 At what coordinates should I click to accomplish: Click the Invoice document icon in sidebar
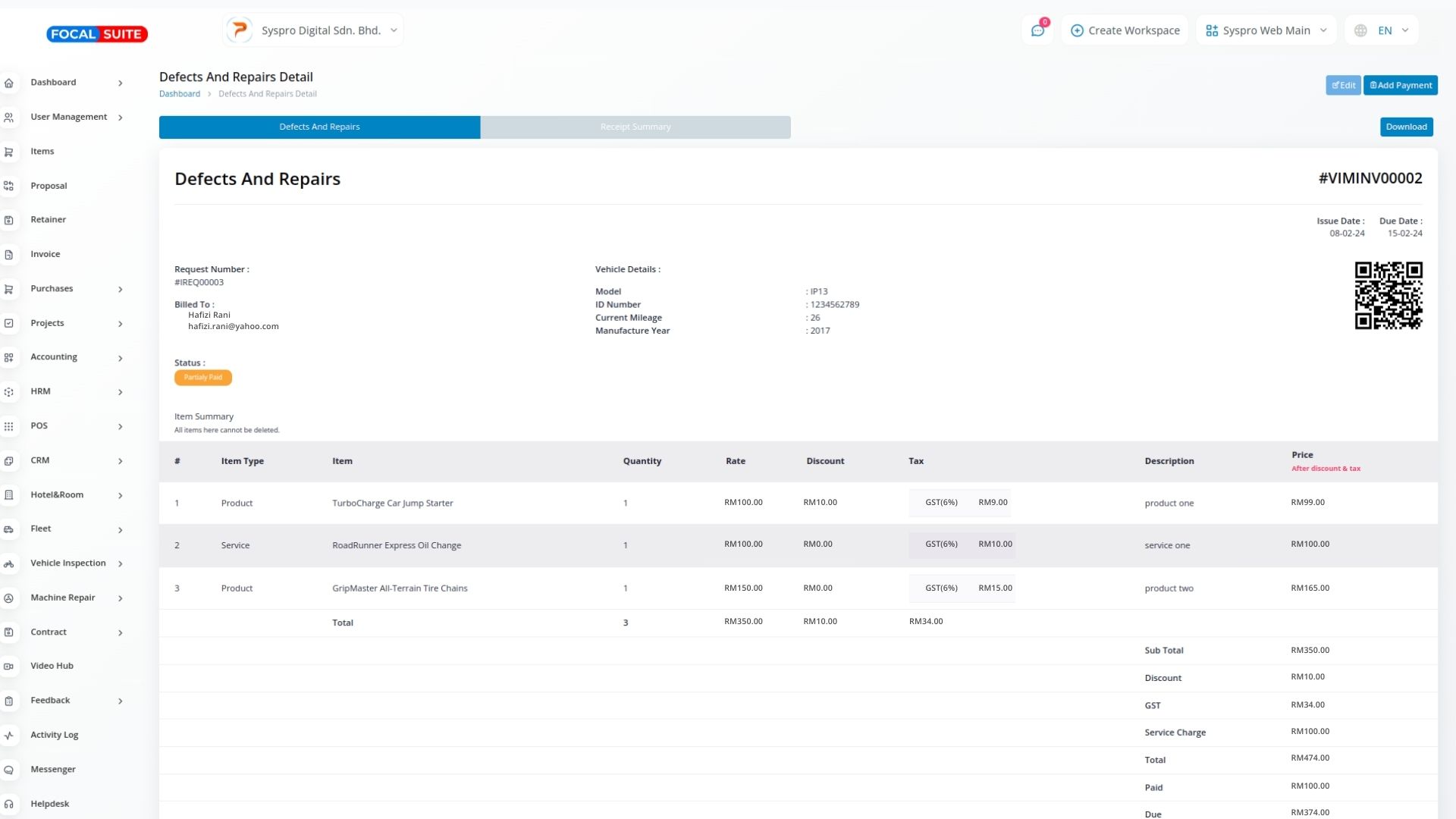click(x=9, y=255)
